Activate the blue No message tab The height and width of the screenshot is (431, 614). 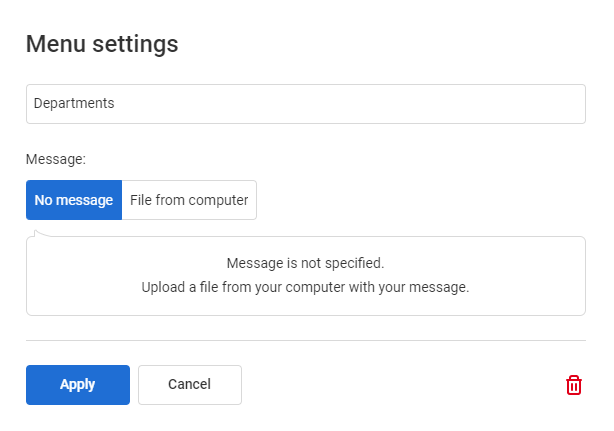(74, 200)
